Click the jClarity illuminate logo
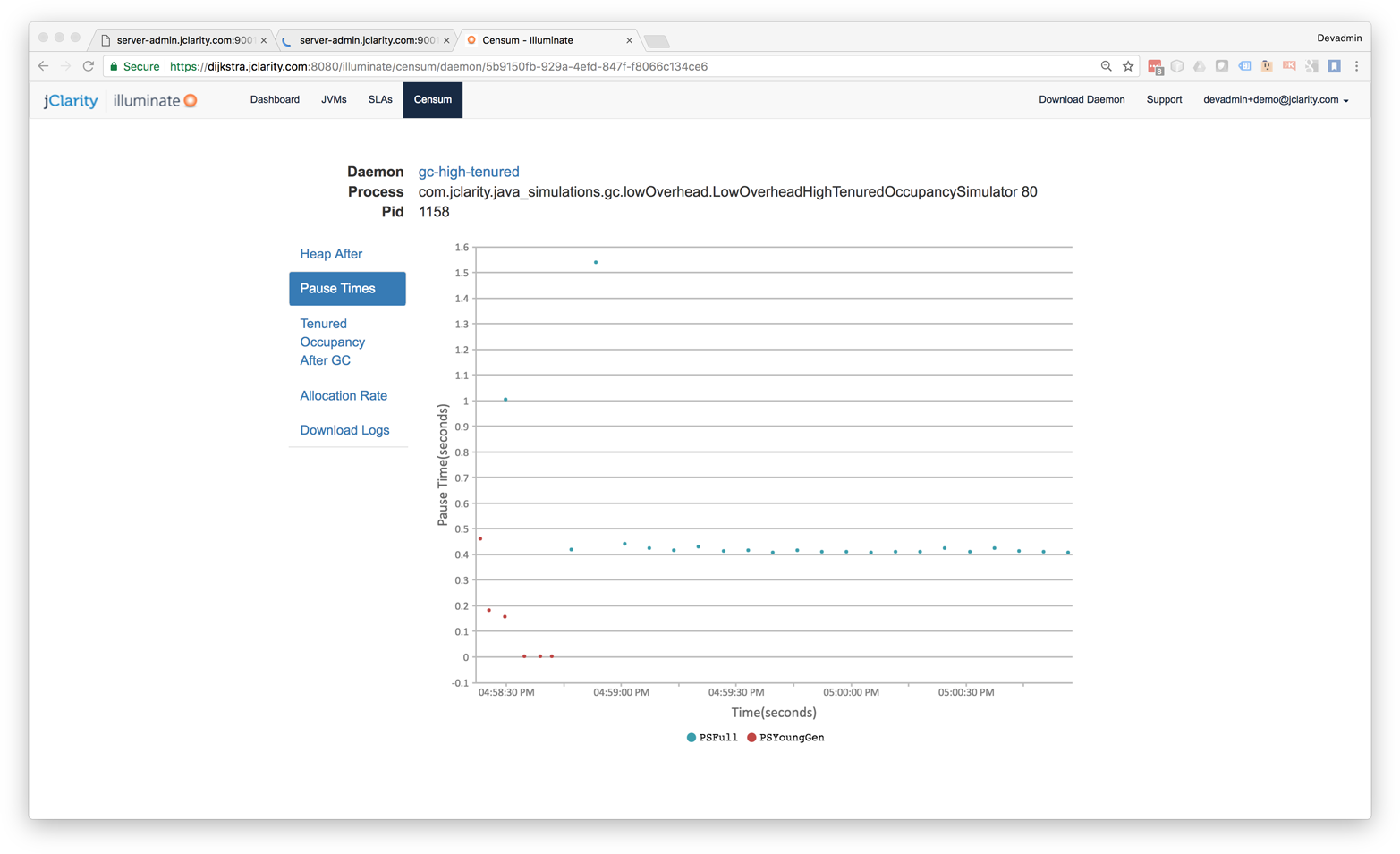The width and height of the screenshot is (1400, 854). tap(120, 100)
